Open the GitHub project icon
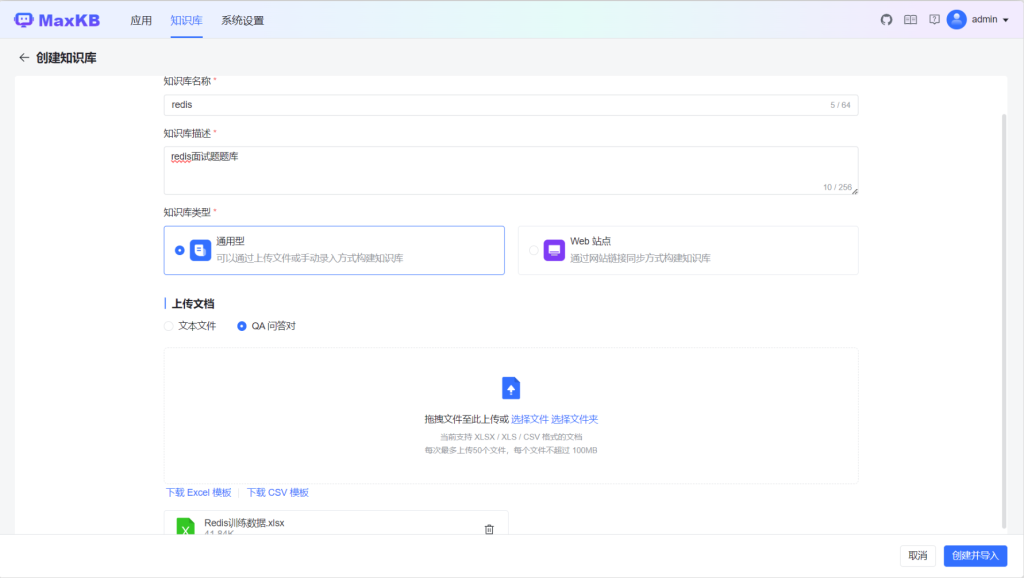The width and height of the screenshot is (1024, 578). (x=886, y=20)
